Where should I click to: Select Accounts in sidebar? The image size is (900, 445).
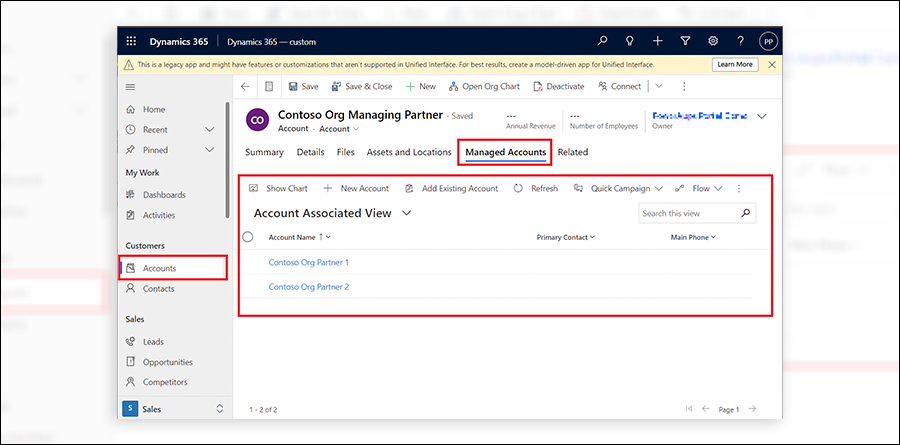click(x=173, y=269)
